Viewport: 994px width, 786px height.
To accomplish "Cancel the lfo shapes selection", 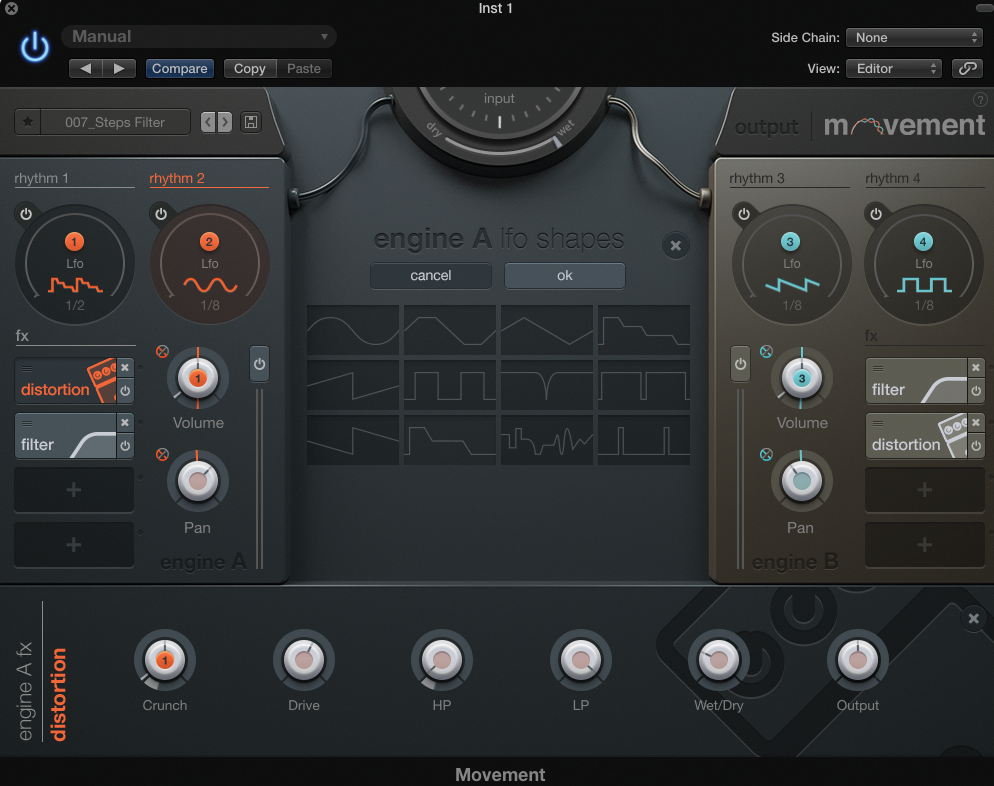I will [431, 276].
